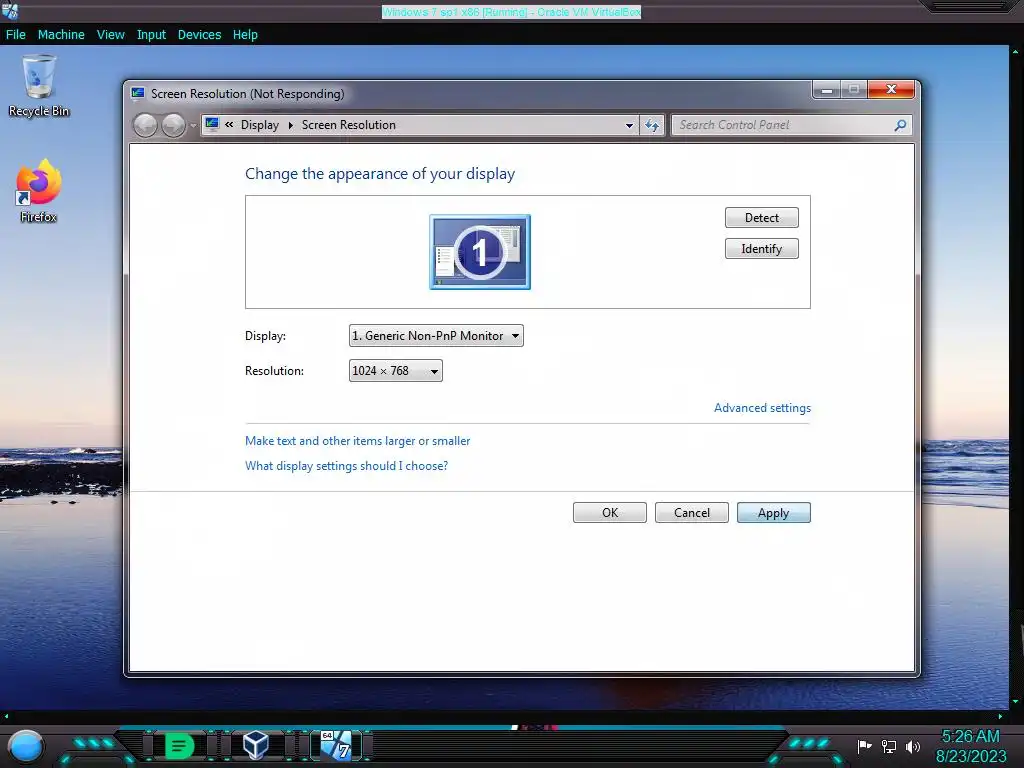The height and width of the screenshot is (768, 1024).
Task: Click the Cancel button
Action: pyautogui.click(x=692, y=513)
